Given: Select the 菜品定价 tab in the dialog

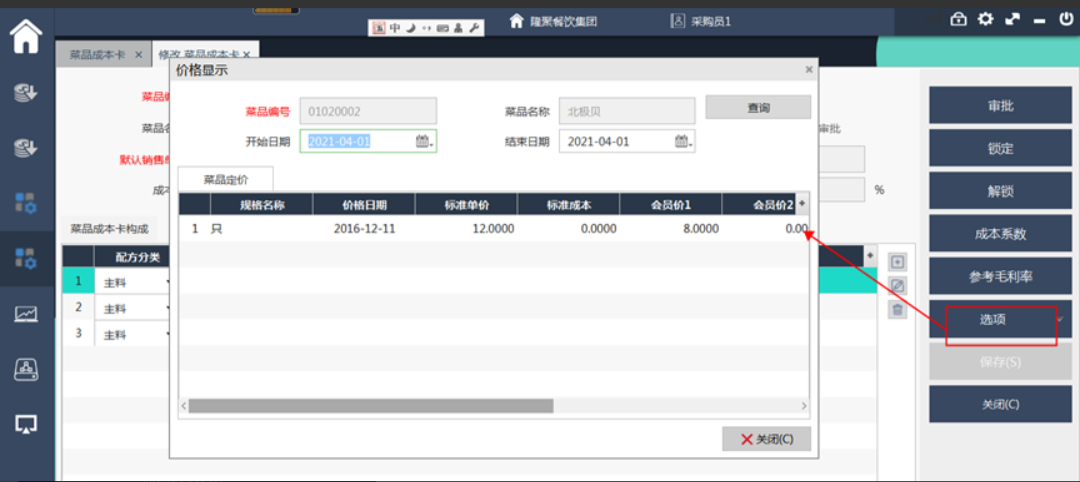Looking at the screenshot, I should pos(225,180).
